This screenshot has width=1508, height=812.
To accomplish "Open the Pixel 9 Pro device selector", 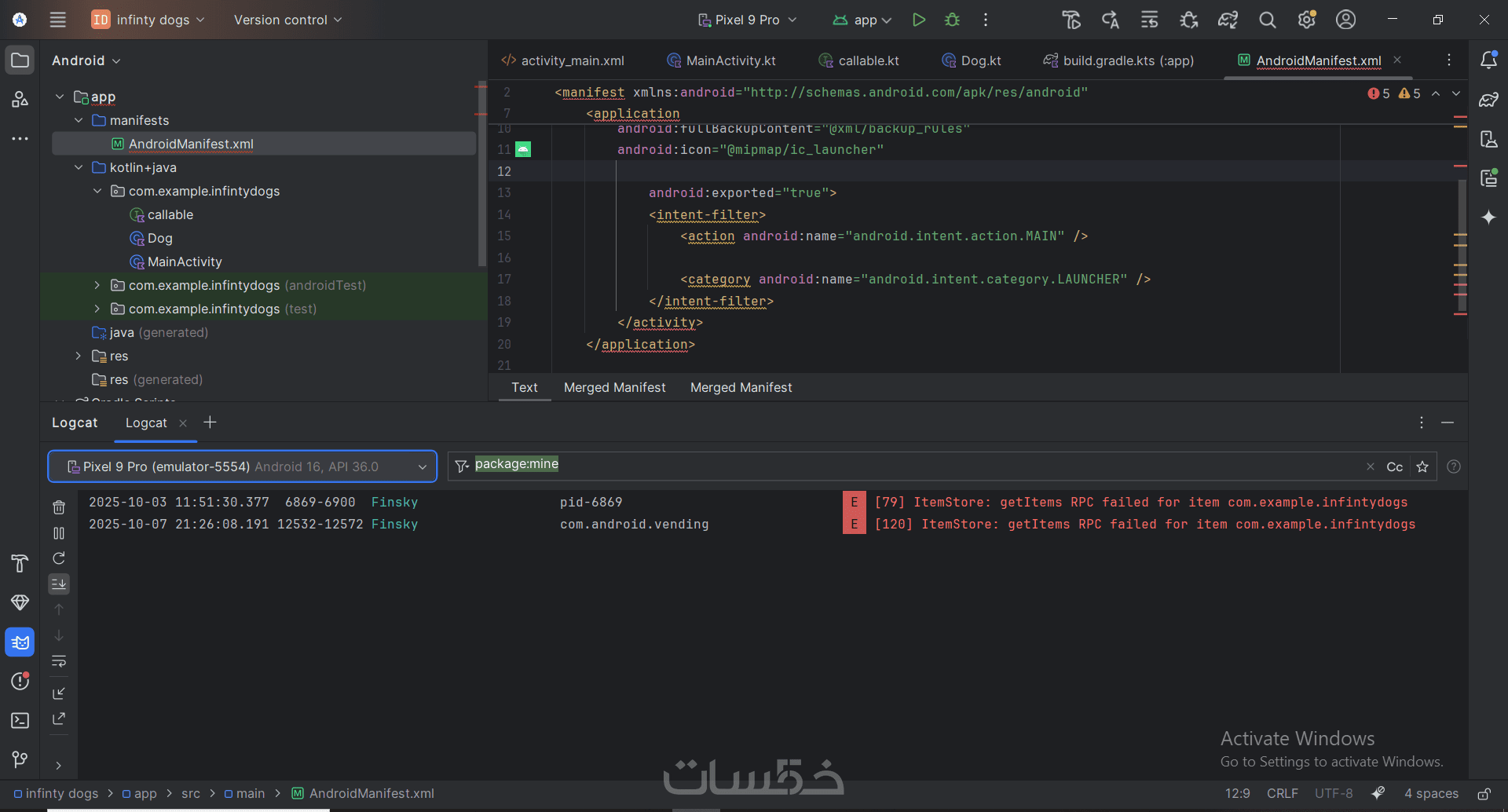I will [747, 20].
